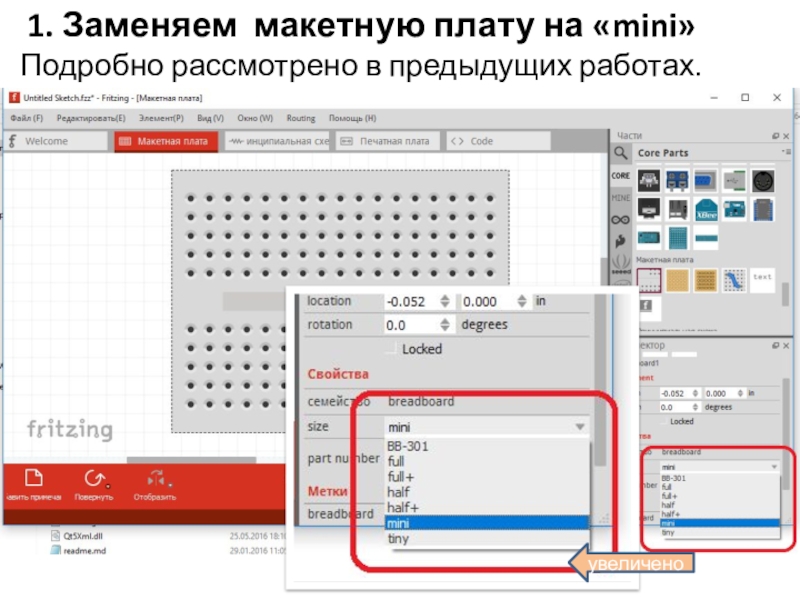Pick the blue chip module part
The width and height of the screenshot is (800, 600).
pos(763,210)
